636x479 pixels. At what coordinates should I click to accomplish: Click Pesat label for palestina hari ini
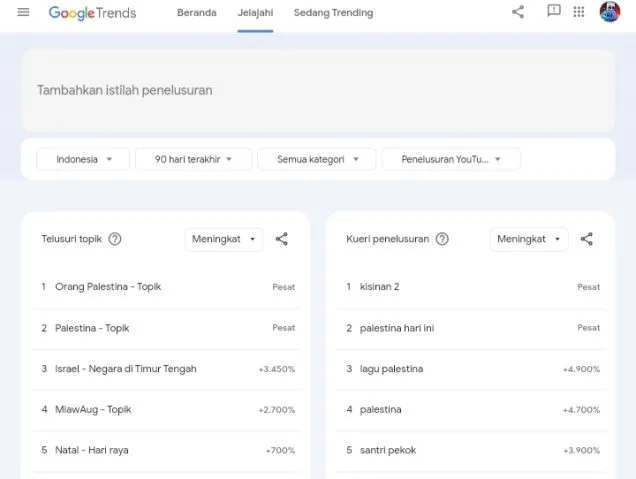589,328
